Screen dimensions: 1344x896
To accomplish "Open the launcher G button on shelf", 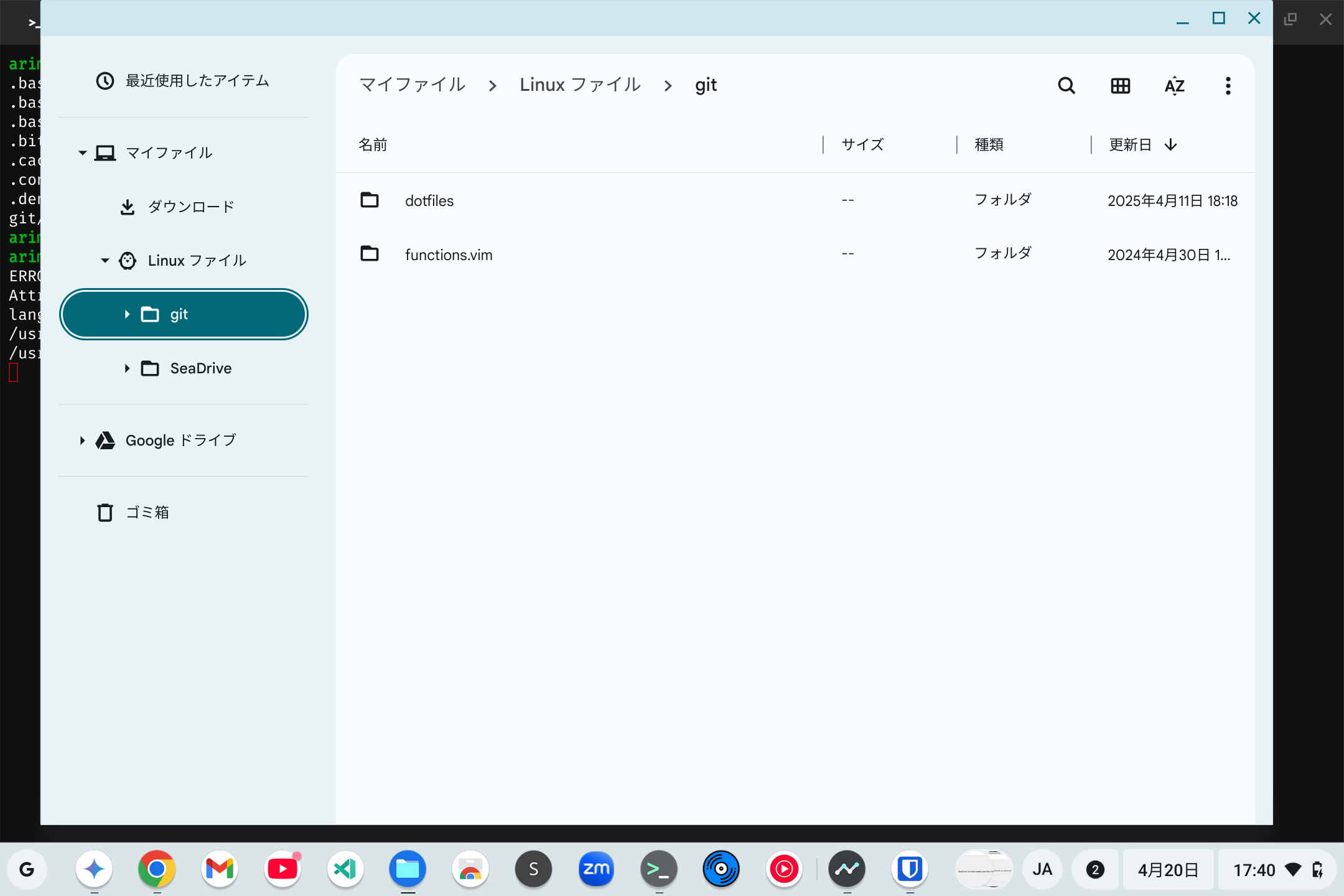I will tap(27, 869).
